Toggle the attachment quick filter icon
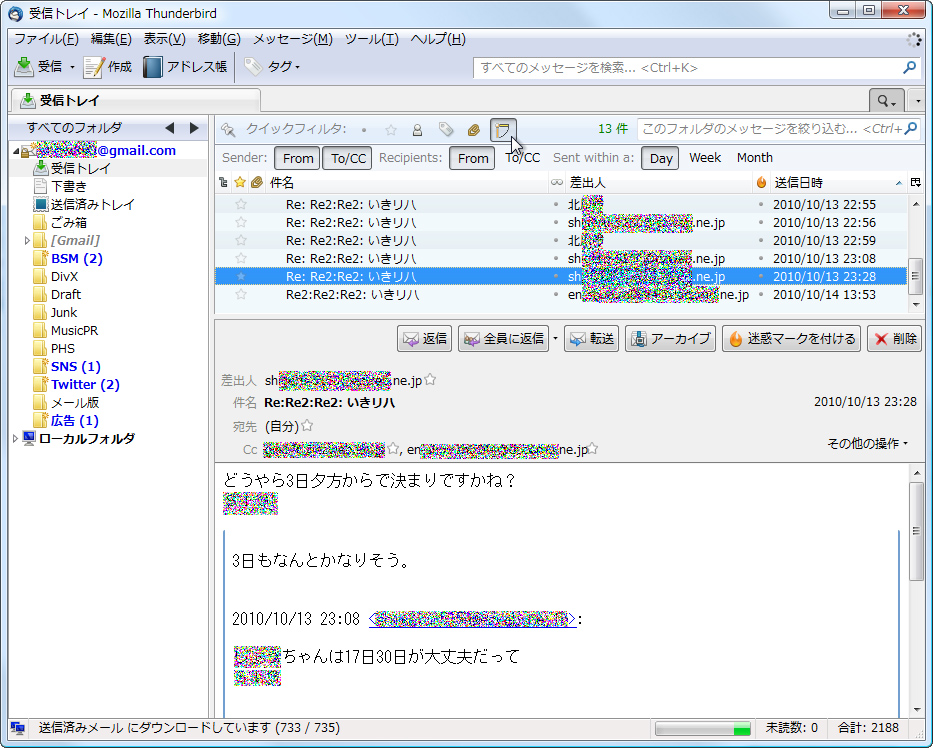Screen dimensions: 933x748 tap(473, 130)
